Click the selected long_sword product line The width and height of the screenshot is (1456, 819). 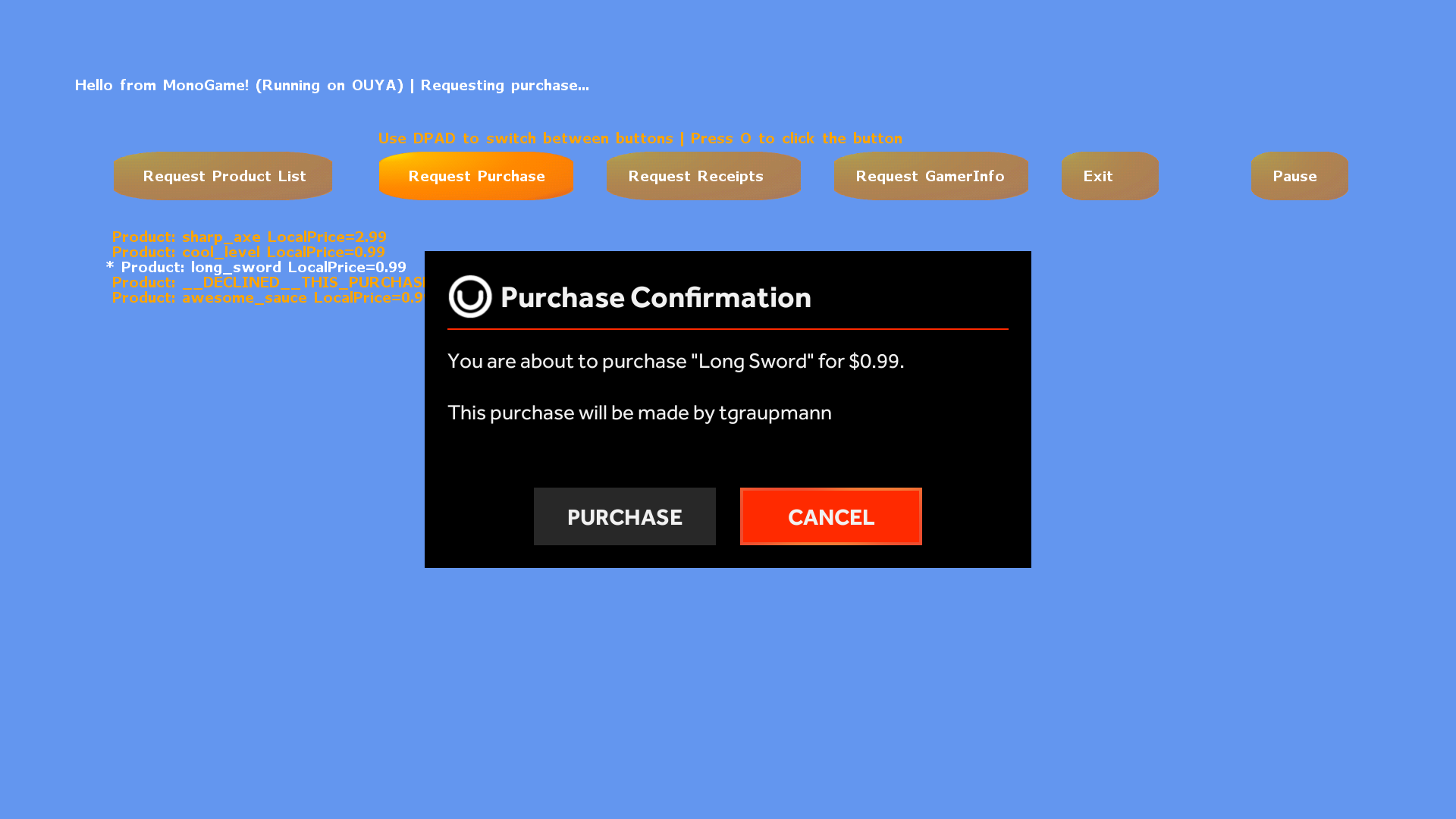(x=263, y=267)
